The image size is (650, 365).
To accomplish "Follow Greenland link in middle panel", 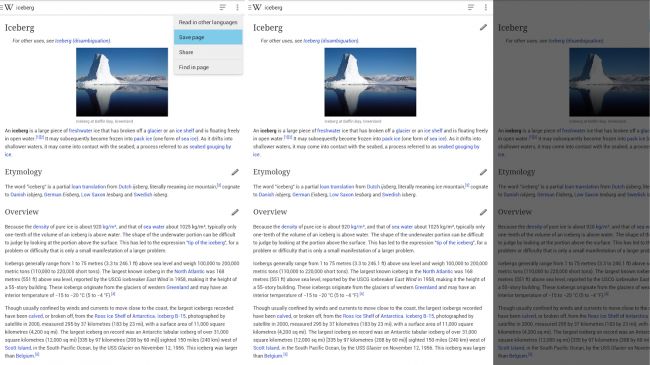I will (426, 287).
